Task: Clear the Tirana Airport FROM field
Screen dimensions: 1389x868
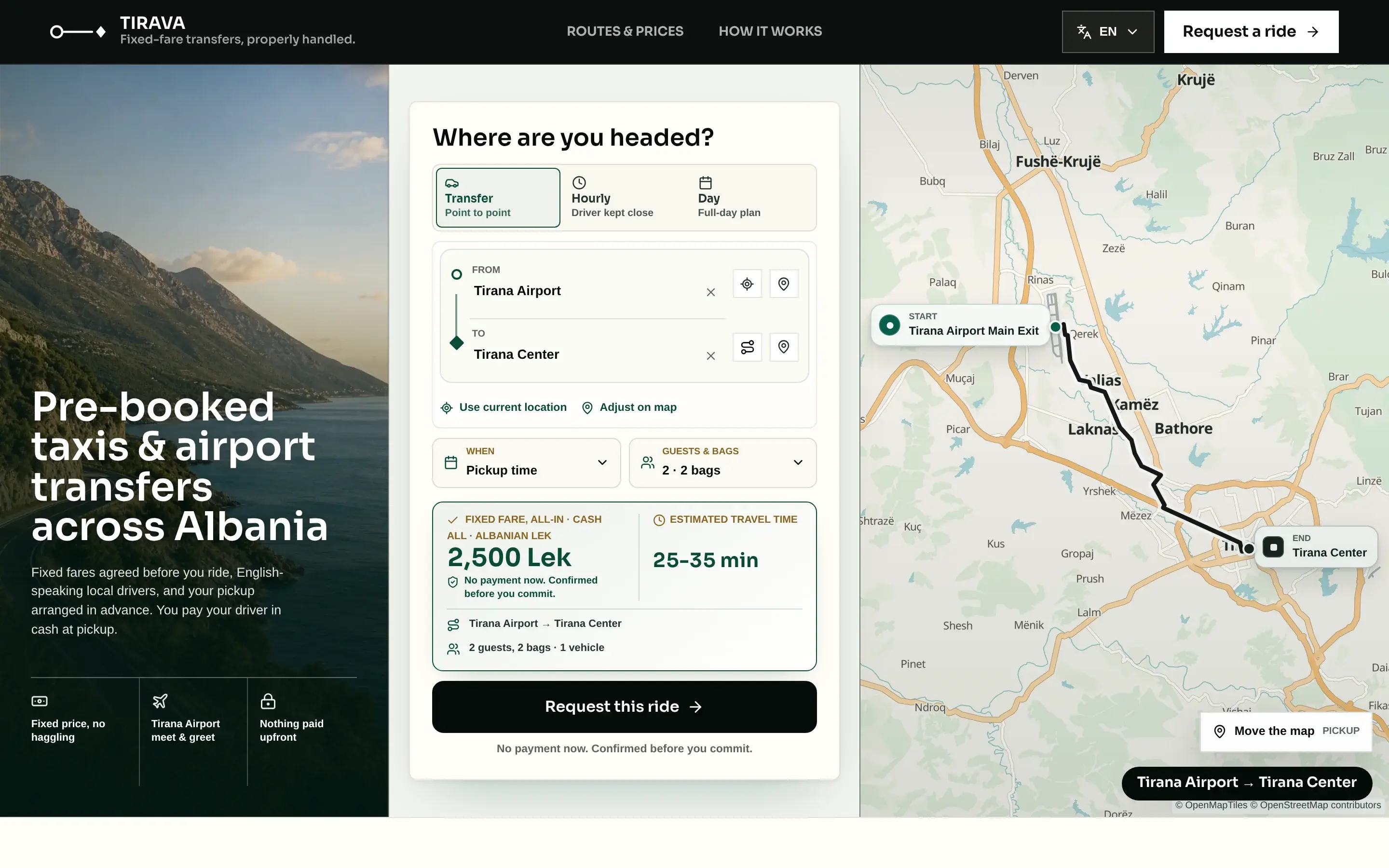Action: pyautogui.click(x=710, y=292)
